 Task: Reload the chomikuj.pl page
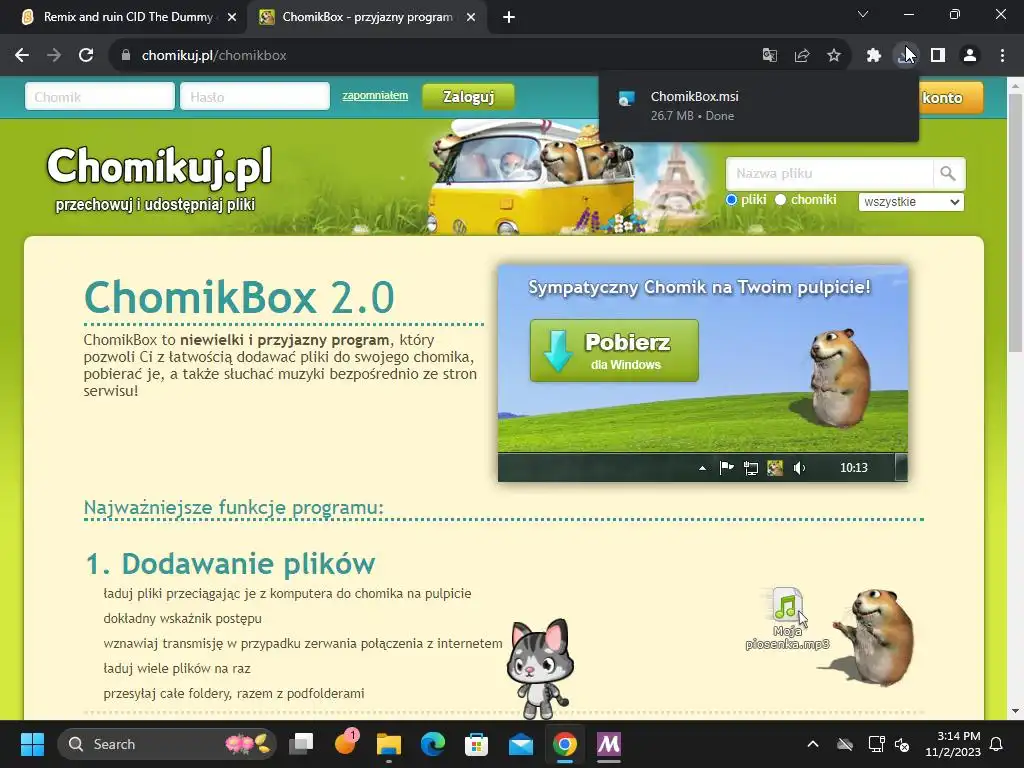coord(86,56)
